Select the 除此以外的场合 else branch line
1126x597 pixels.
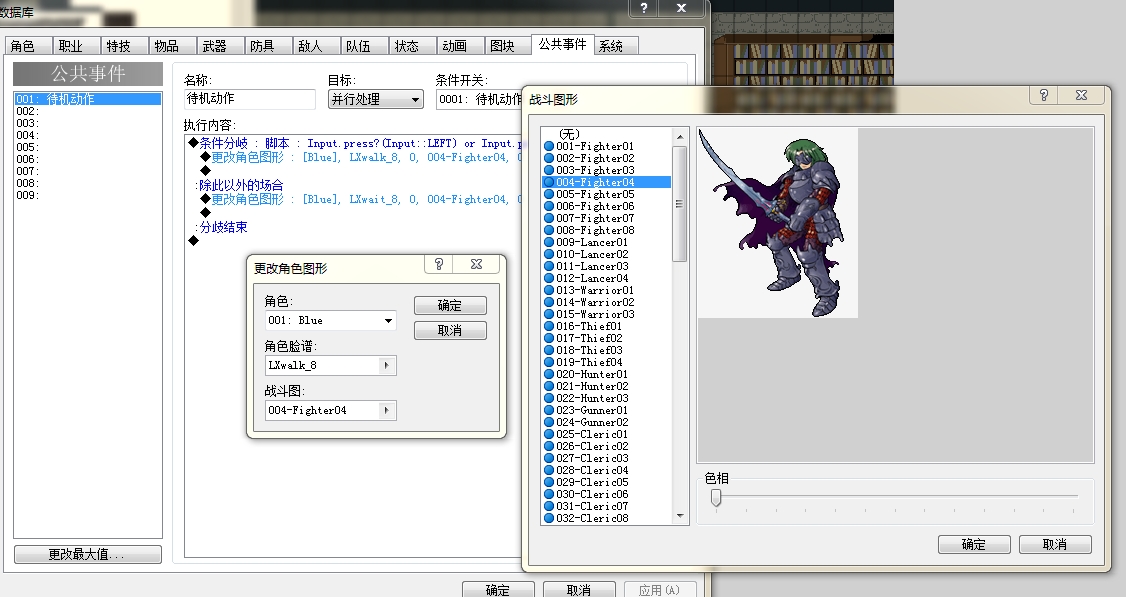coord(241,185)
